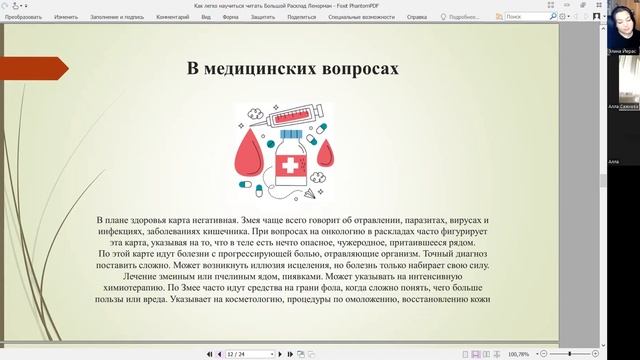Toggle continuous page view mode
The width and height of the screenshot is (640, 360).
[x=476, y=354]
